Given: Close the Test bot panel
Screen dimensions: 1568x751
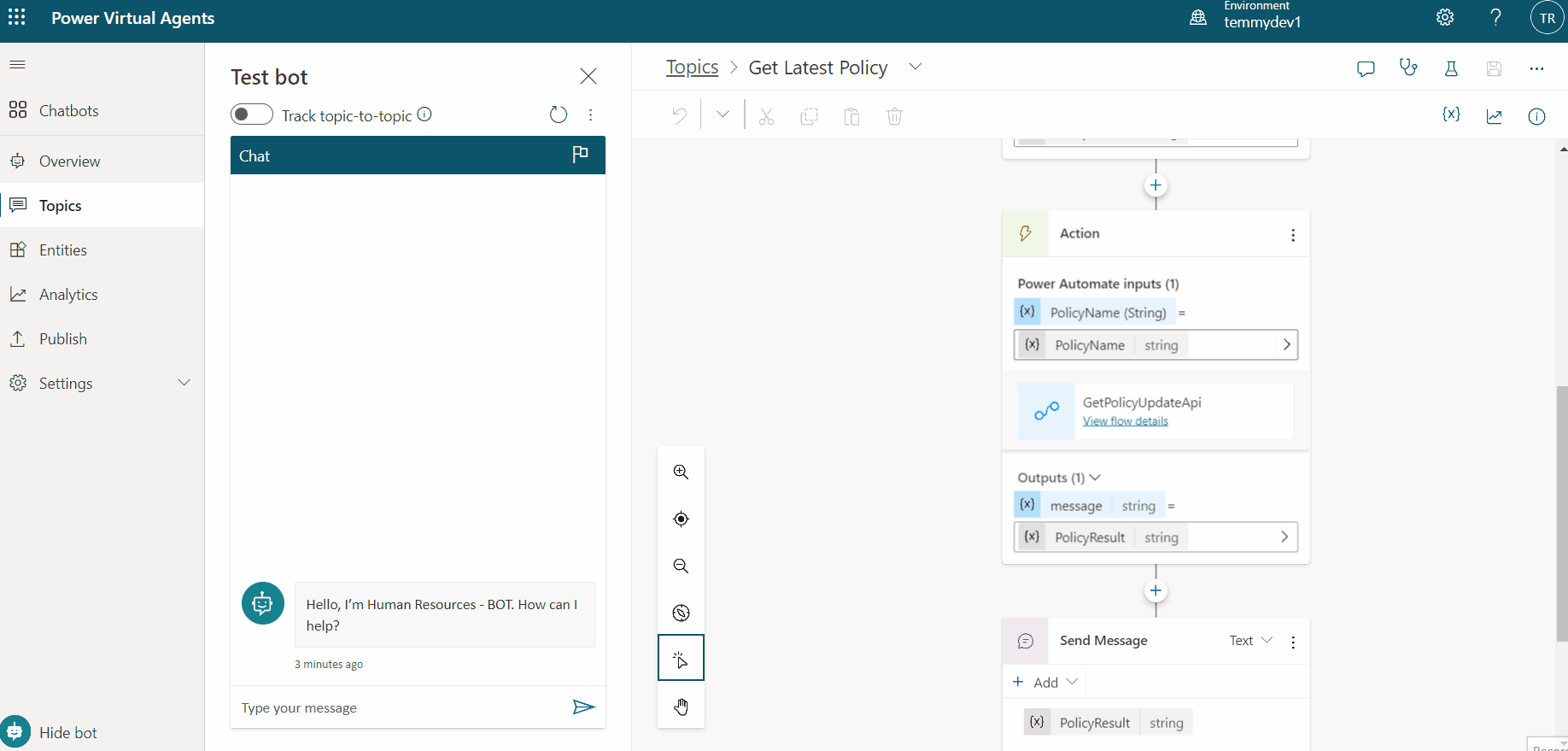Looking at the screenshot, I should (x=588, y=76).
